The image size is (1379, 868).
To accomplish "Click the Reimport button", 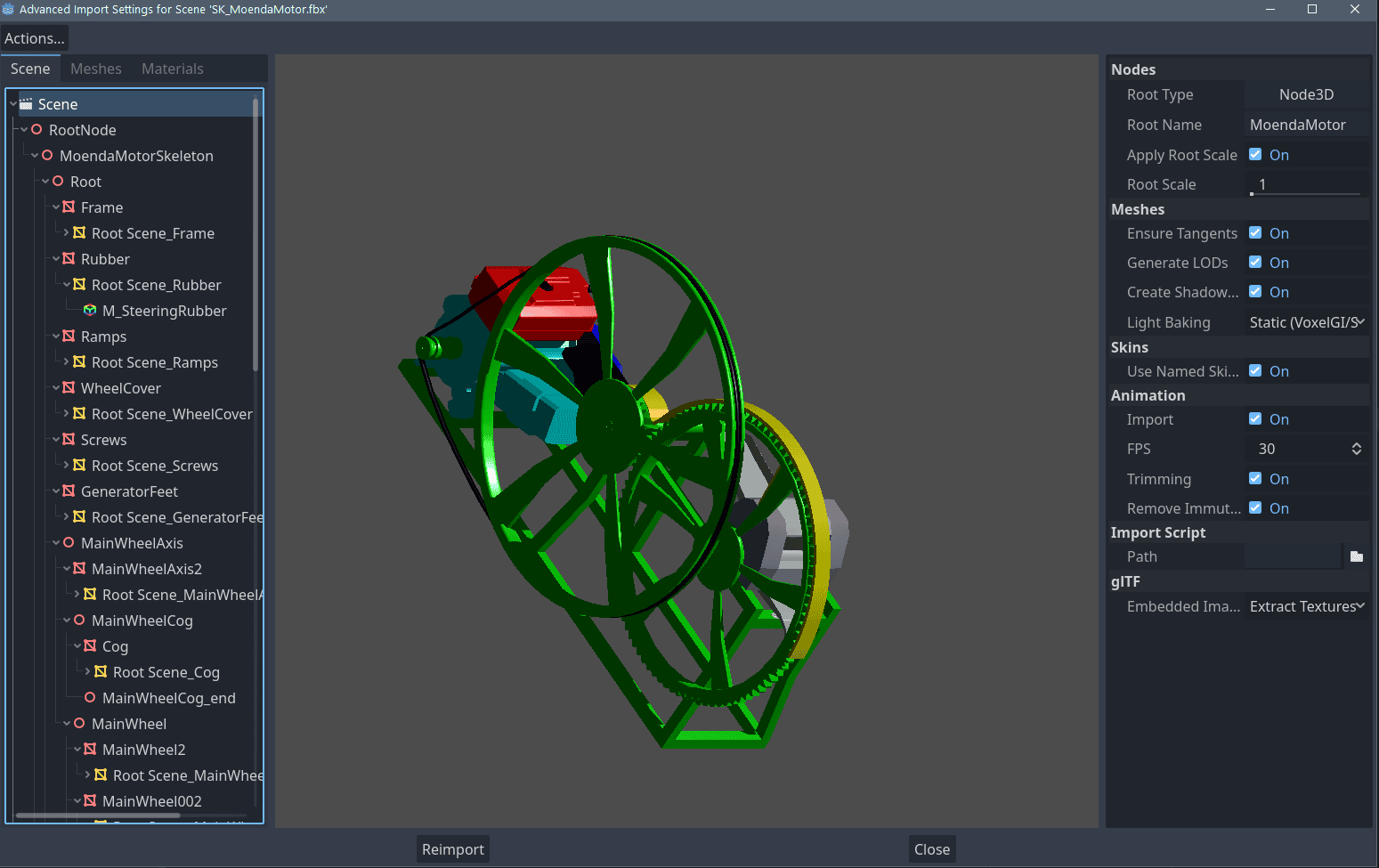I will (x=452, y=849).
